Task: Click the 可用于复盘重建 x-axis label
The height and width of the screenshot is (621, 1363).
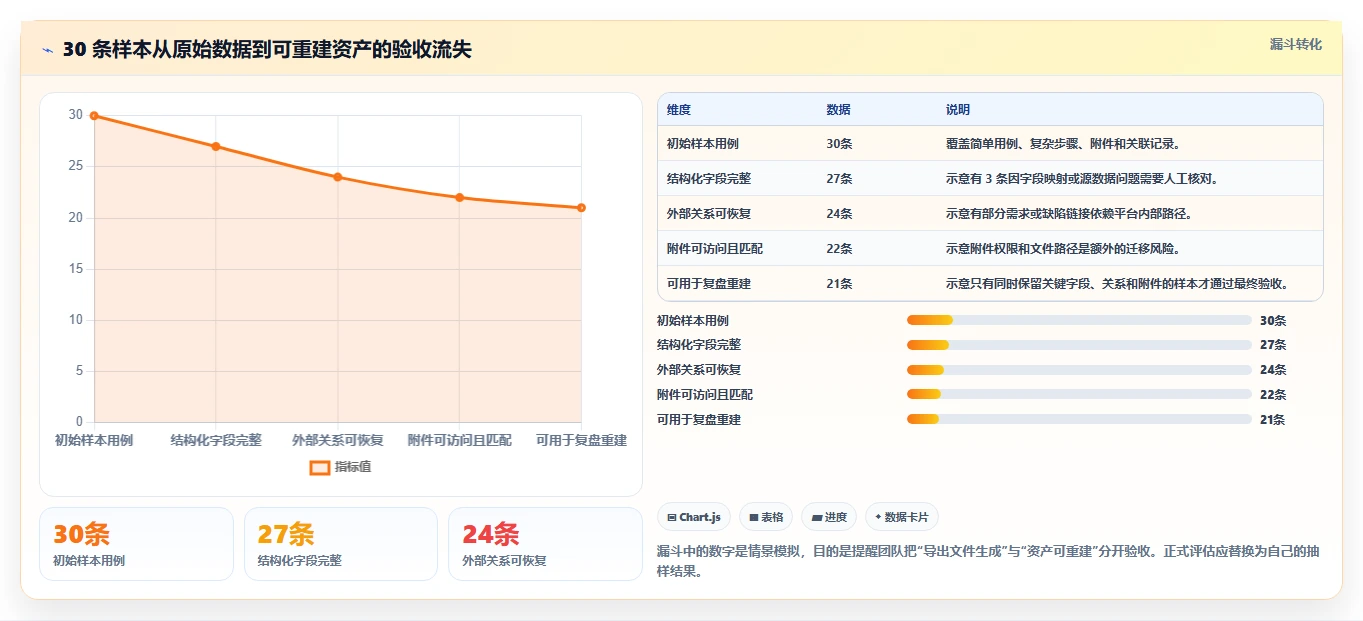Action: 581,440
